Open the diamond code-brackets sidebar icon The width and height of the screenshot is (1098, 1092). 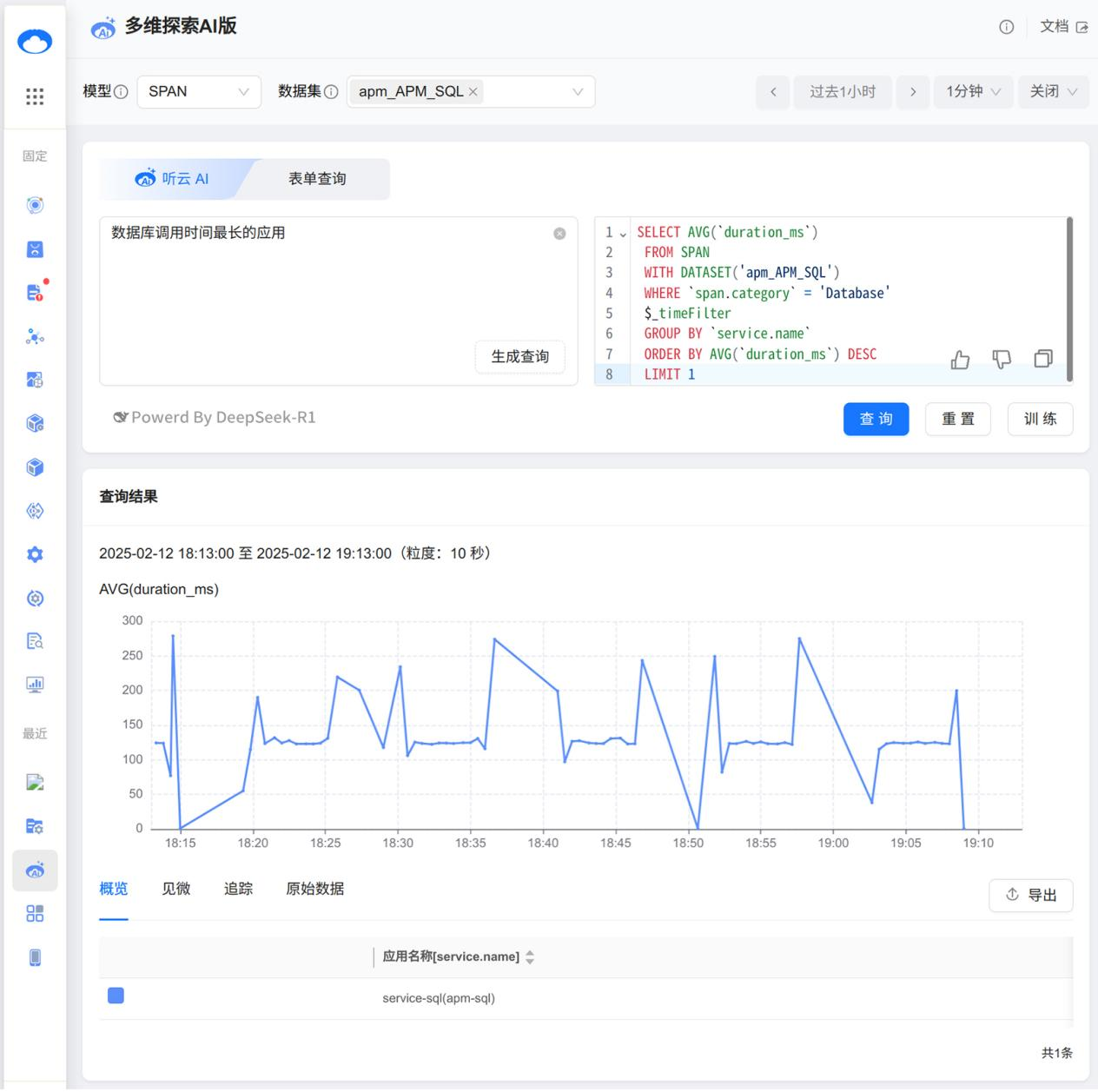click(x=35, y=511)
